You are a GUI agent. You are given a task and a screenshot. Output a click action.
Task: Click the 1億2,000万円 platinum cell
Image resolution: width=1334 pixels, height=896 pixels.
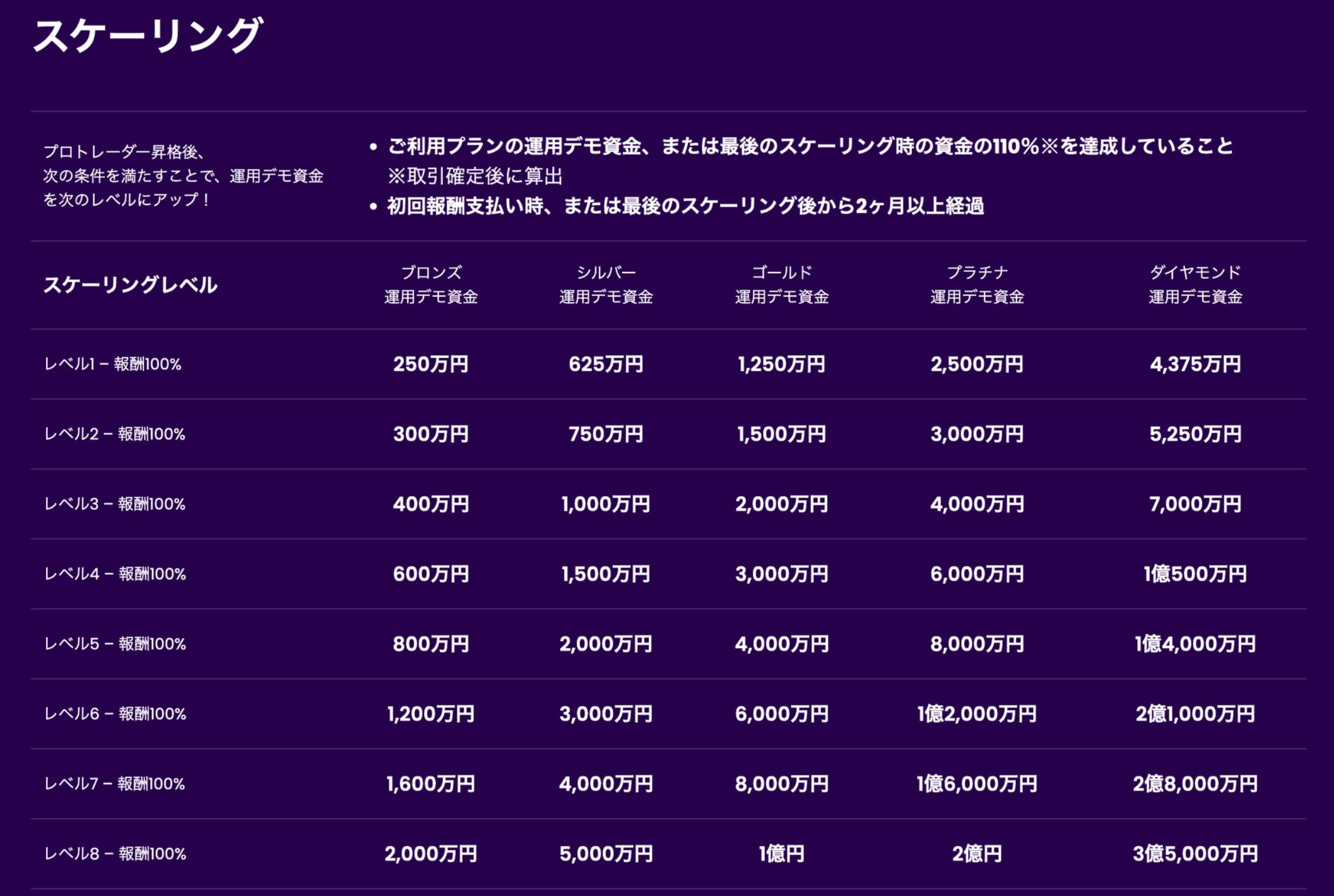click(x=977, y=714)
